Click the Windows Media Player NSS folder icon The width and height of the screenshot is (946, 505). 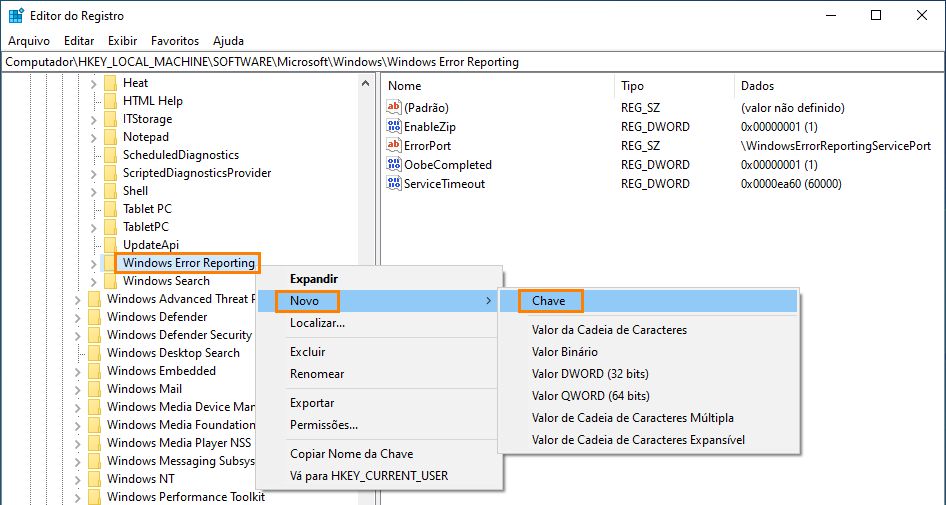click(x=95, y=443)
